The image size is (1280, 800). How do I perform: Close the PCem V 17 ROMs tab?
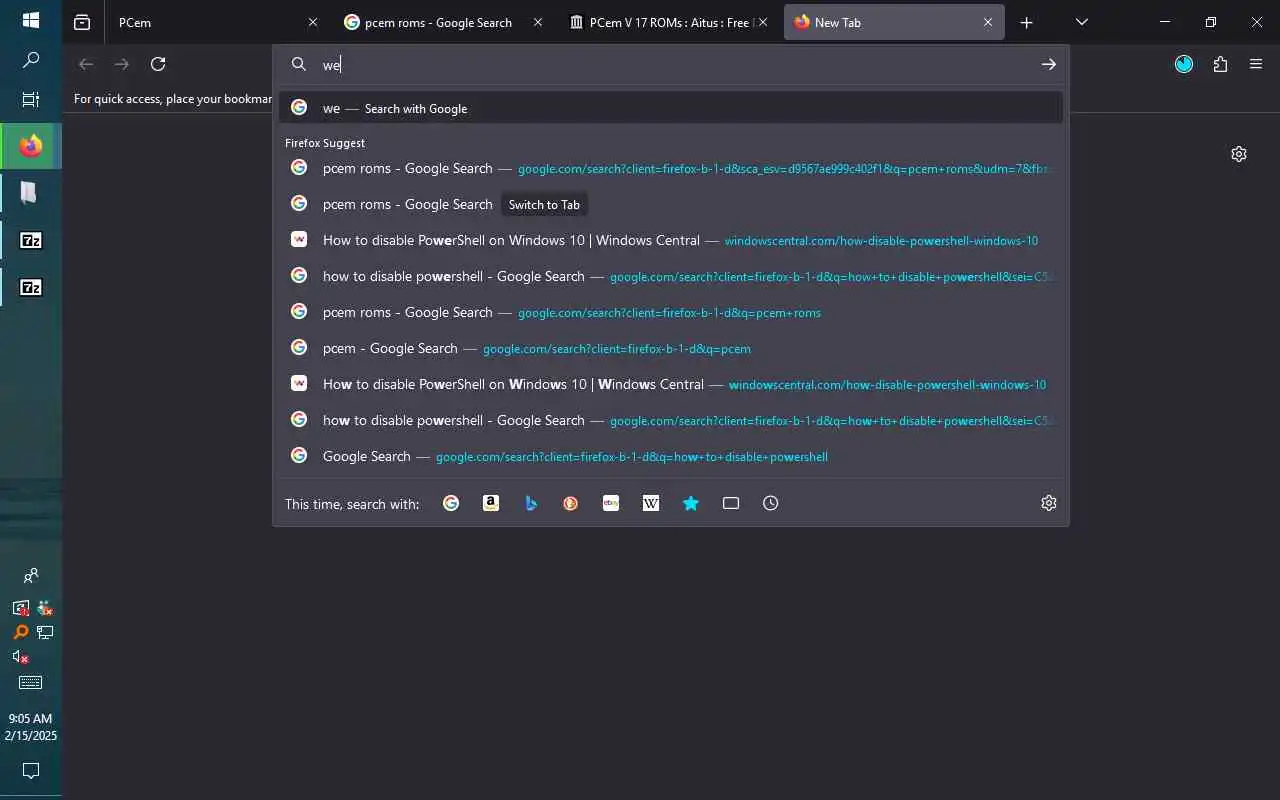tap(764, 22)
